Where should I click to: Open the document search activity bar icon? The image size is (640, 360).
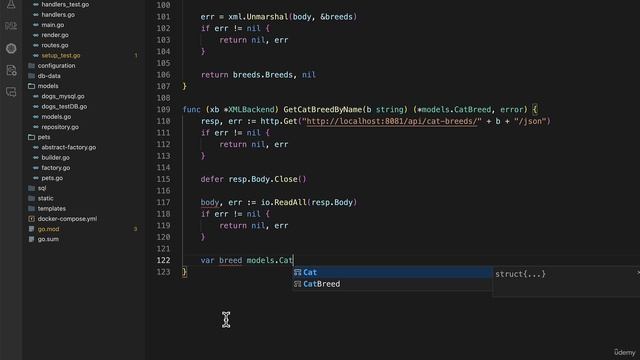click(x=11, y=70)
